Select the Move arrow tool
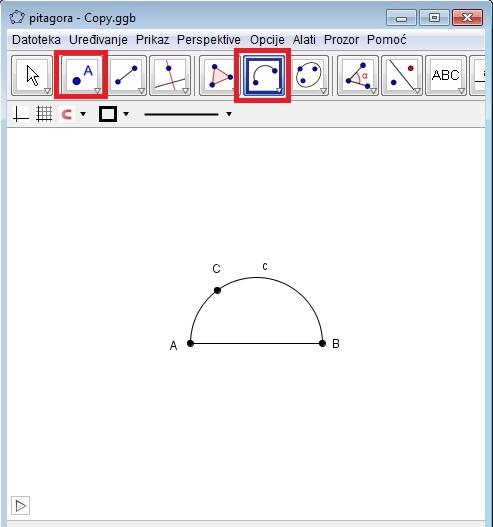This screenshot has width=493, height=527. [32, 76]
